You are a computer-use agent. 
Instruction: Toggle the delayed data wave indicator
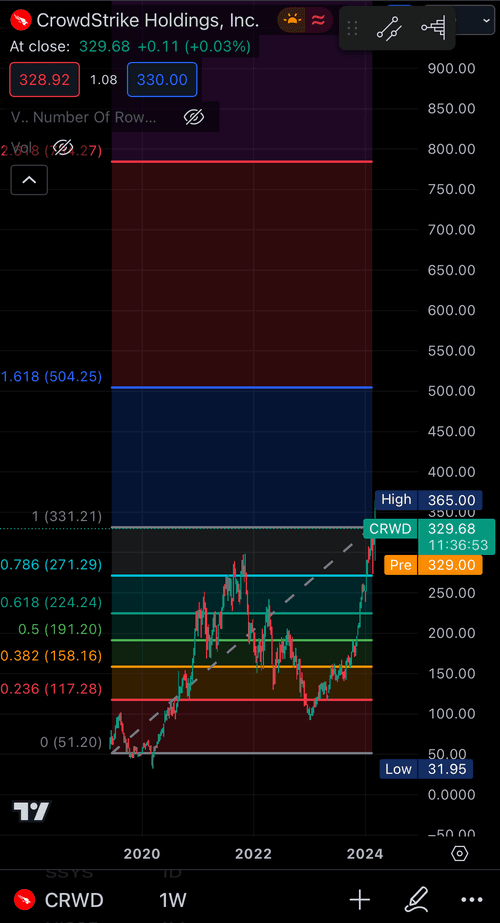click(x=319, y=21)
